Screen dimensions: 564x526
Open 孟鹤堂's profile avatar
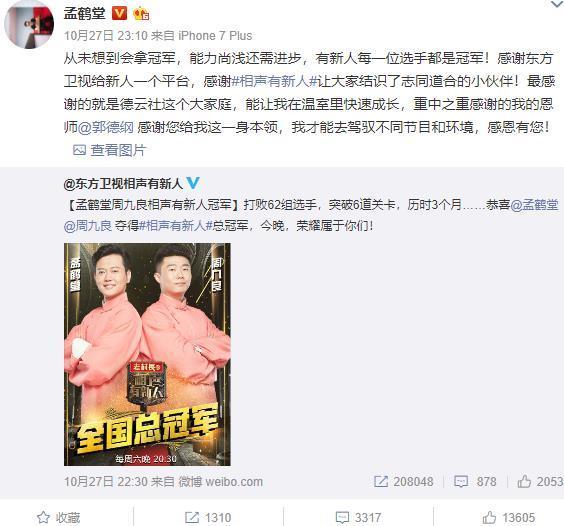29,24
